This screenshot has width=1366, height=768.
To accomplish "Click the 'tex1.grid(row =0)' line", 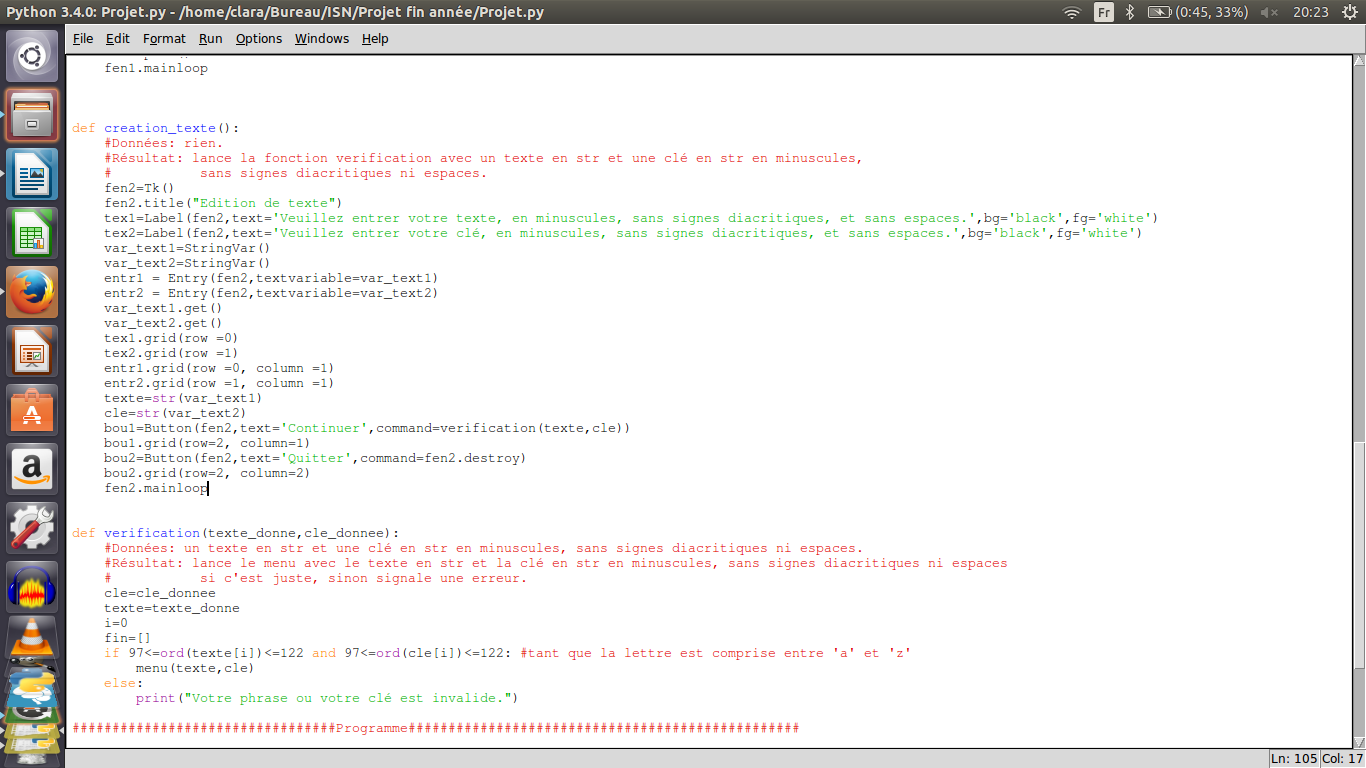I will coord(171,338).
